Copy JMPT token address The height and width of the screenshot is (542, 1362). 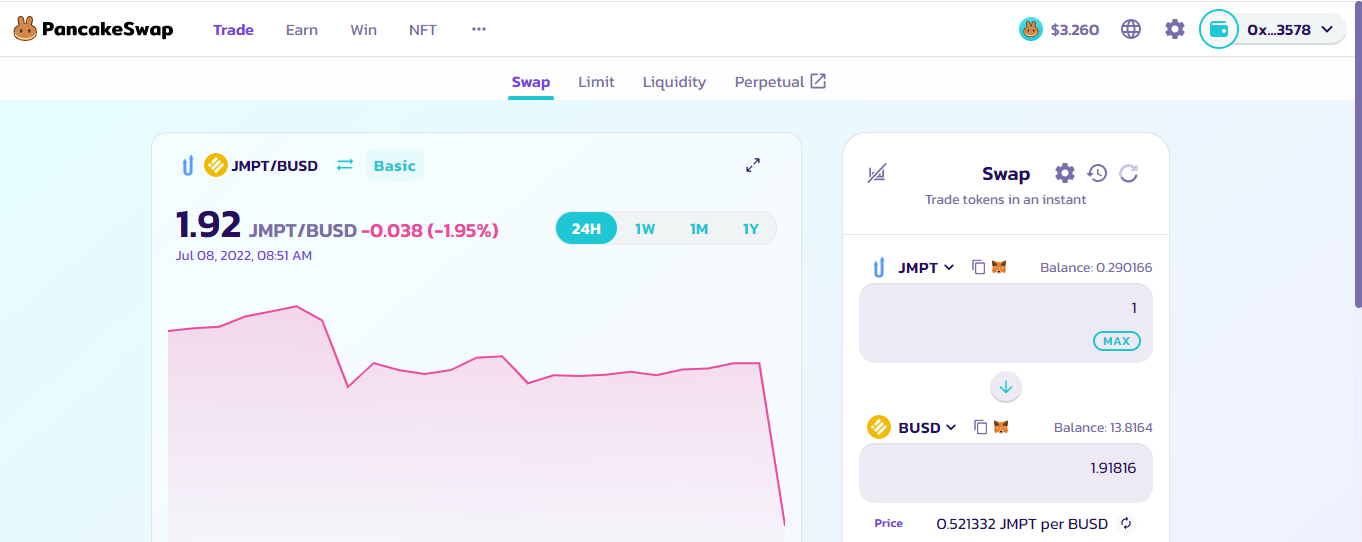(x=979, y=267)
